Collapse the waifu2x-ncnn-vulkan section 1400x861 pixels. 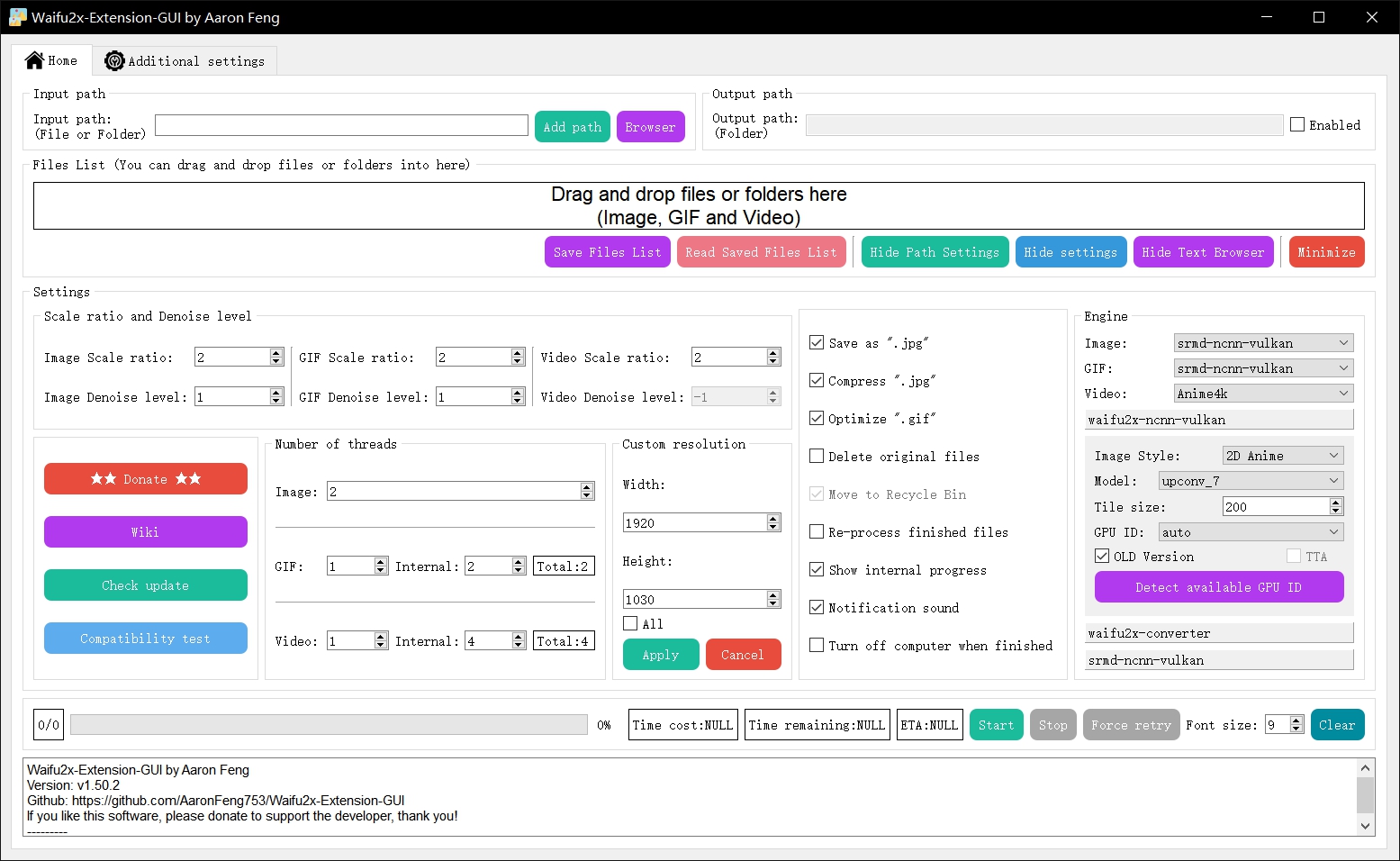[1220, 420]
